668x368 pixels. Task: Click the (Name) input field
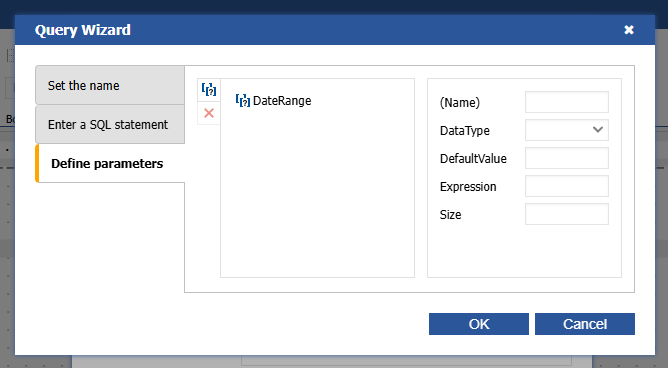tap(567, 102)
